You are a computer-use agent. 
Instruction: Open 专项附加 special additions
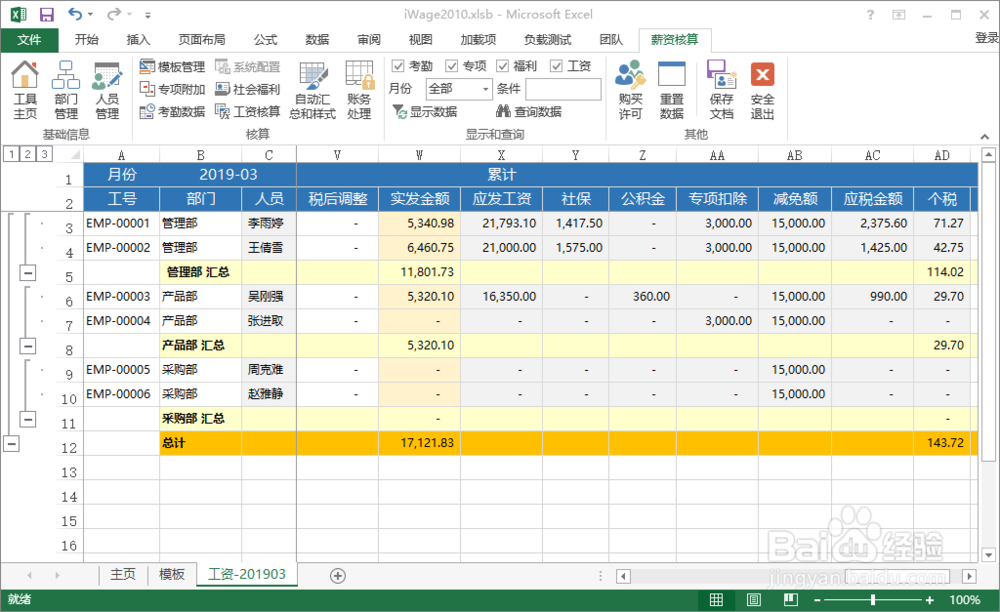[x=172, y=89]
